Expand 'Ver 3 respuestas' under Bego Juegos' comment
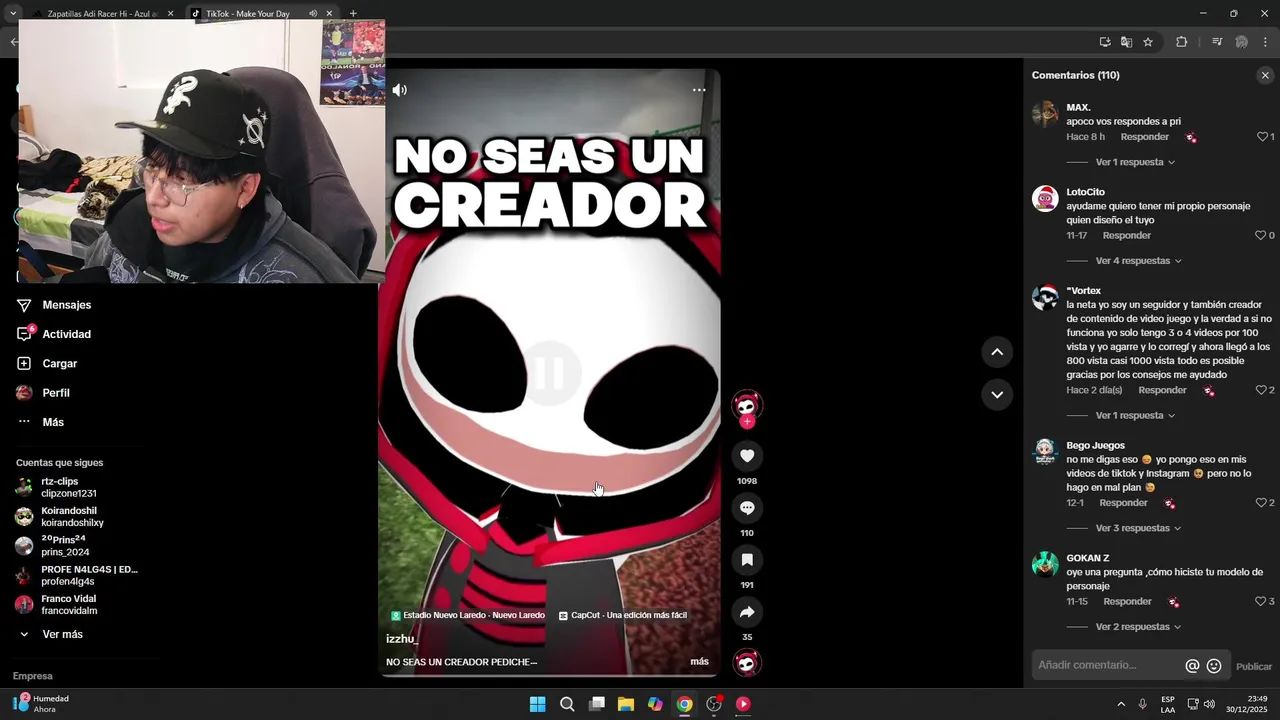The image size is (1280, 720). (1138, 528)
